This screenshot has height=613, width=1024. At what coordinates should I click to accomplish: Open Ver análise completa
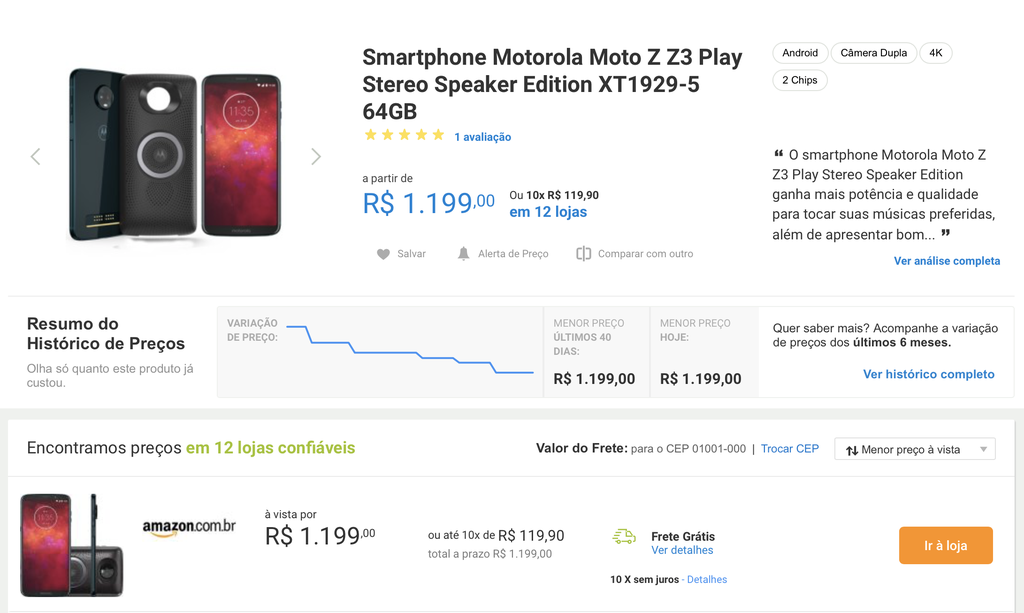[946, 261]
